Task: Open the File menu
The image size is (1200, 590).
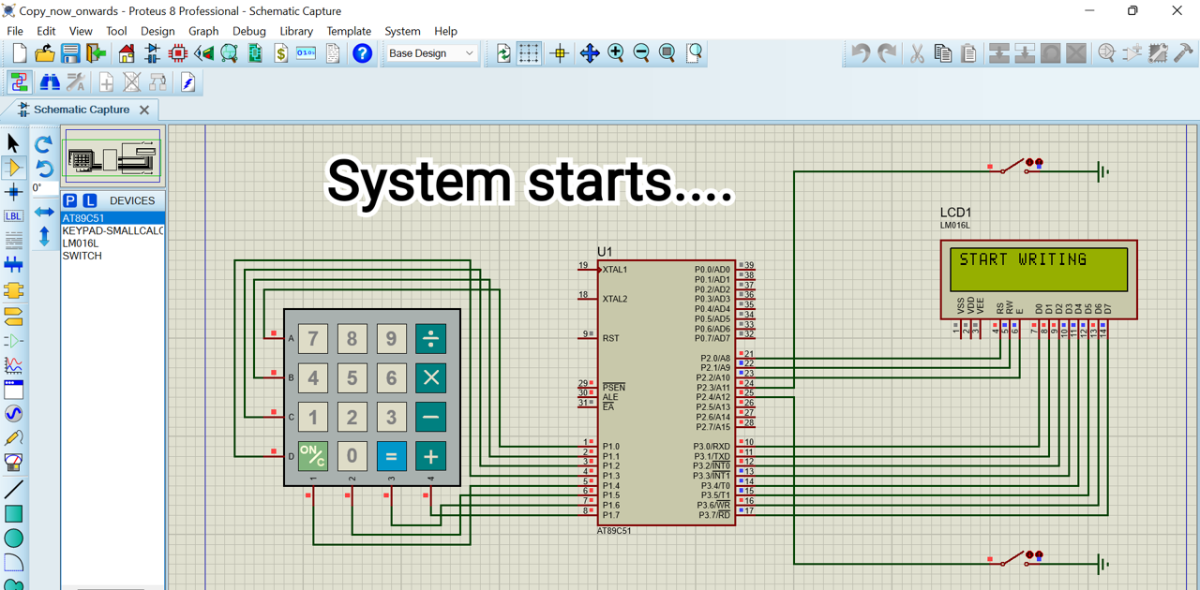Action: pyautogui.click(x=15, y=31)
